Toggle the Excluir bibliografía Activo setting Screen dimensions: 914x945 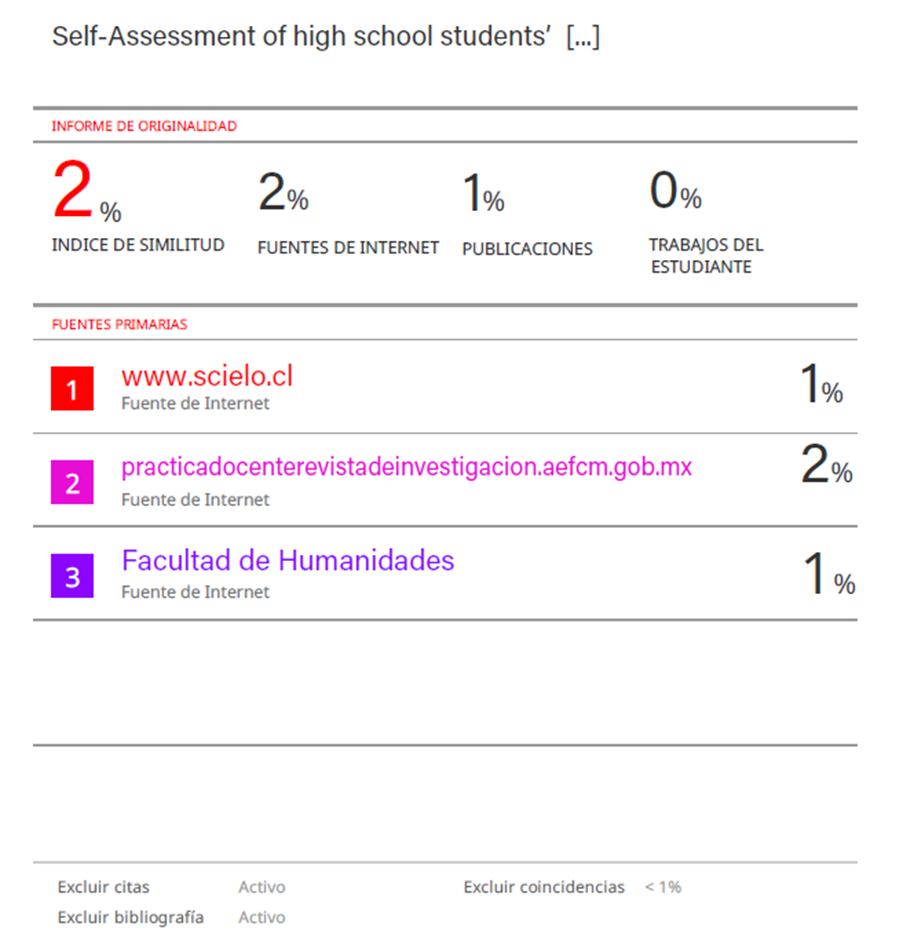point(261,917)
